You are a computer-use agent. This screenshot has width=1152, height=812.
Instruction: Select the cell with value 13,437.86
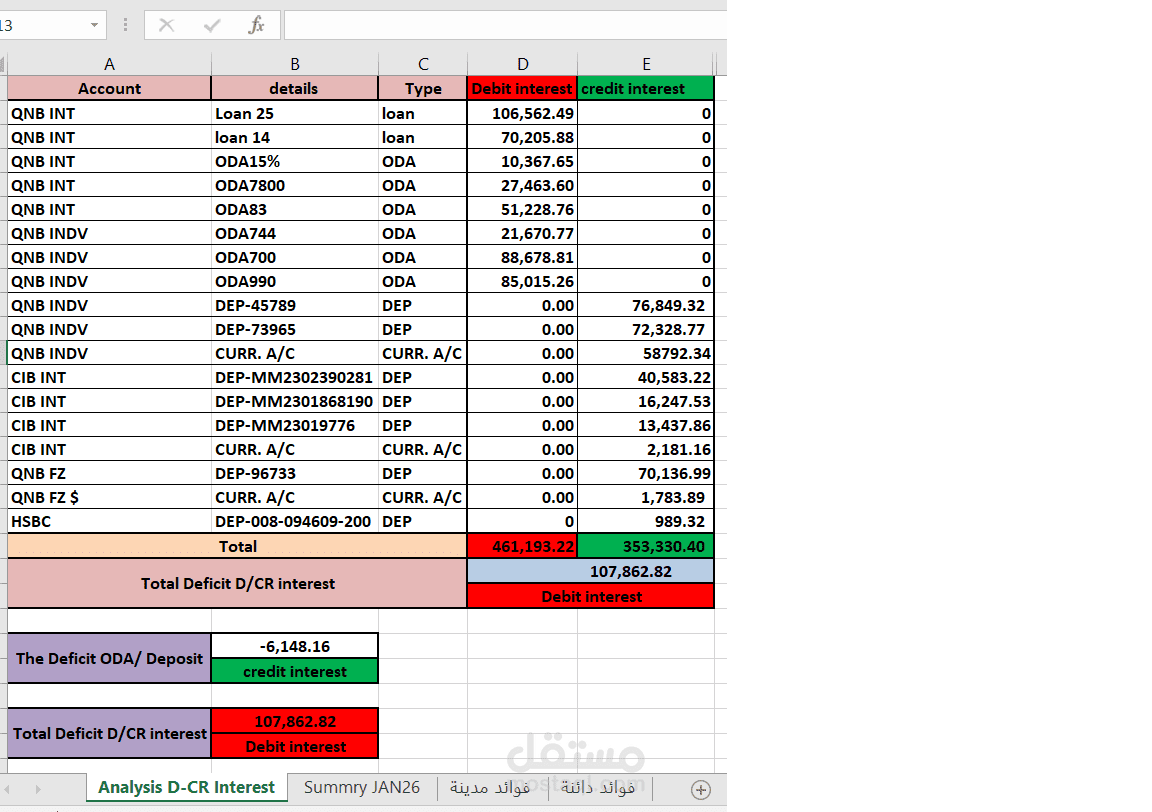point(646,425)
